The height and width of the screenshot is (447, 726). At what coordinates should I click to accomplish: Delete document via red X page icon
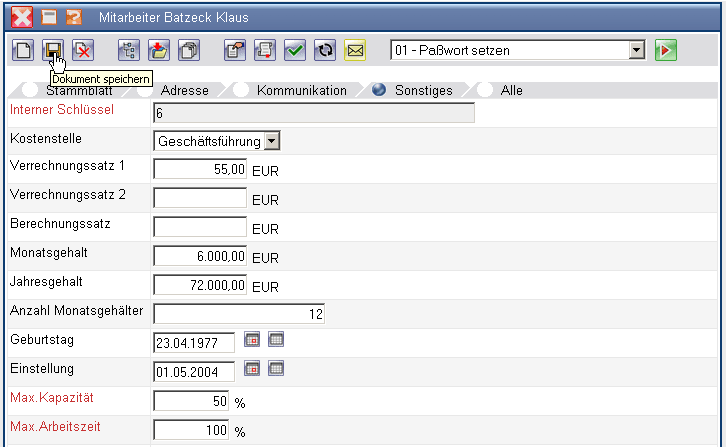83,50
